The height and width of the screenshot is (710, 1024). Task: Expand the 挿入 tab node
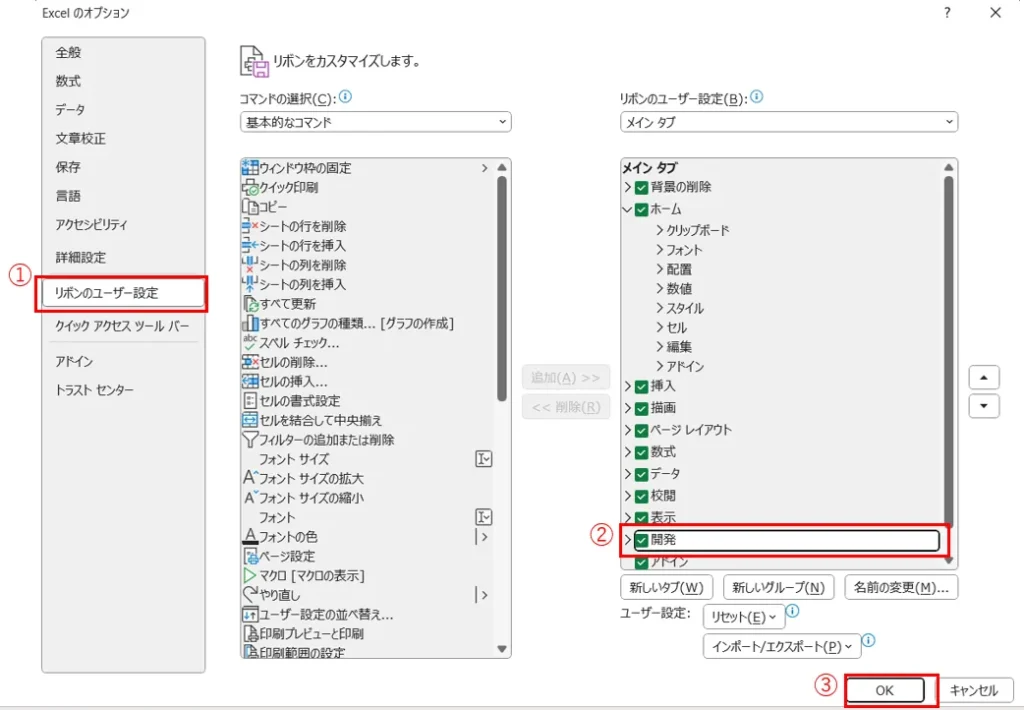click(627, 387)
